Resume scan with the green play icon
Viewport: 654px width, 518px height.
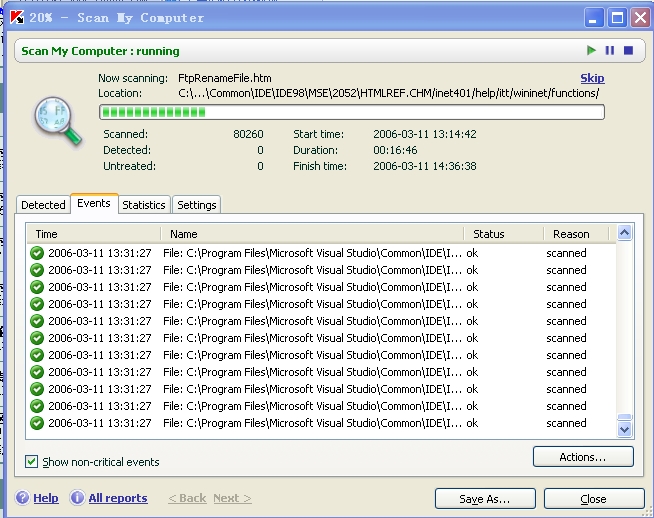591,50
